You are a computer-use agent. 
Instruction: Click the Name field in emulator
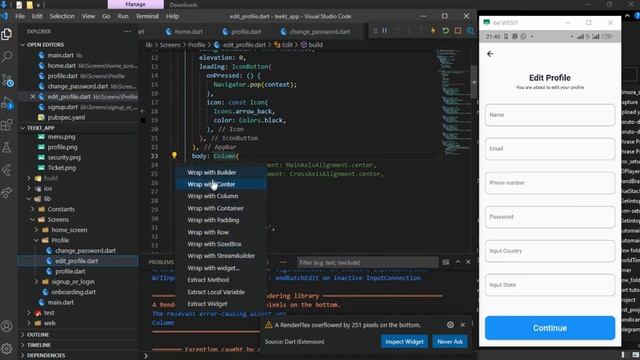click(x=550, y=115)
